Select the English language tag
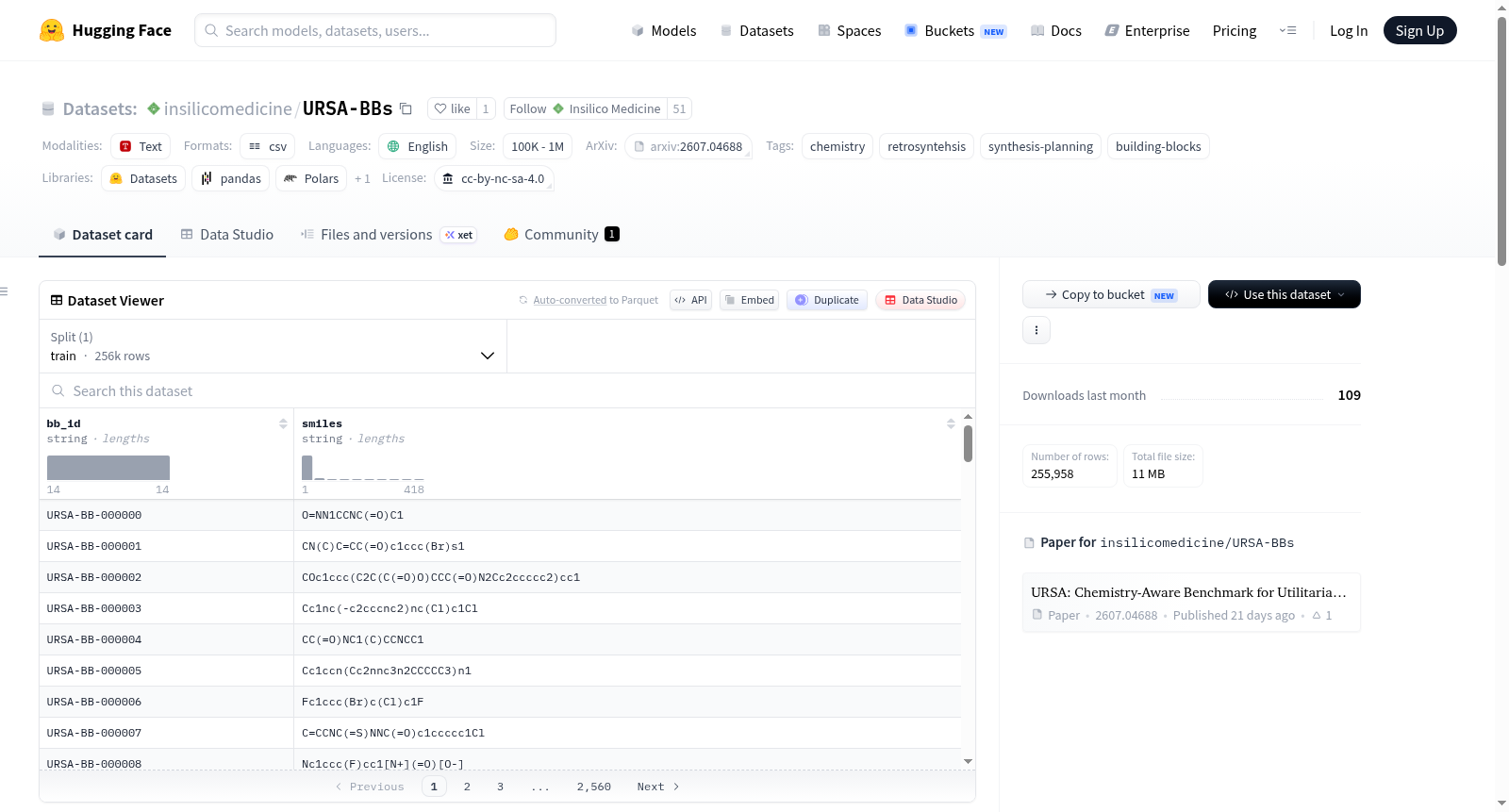 tap(418, 146)
